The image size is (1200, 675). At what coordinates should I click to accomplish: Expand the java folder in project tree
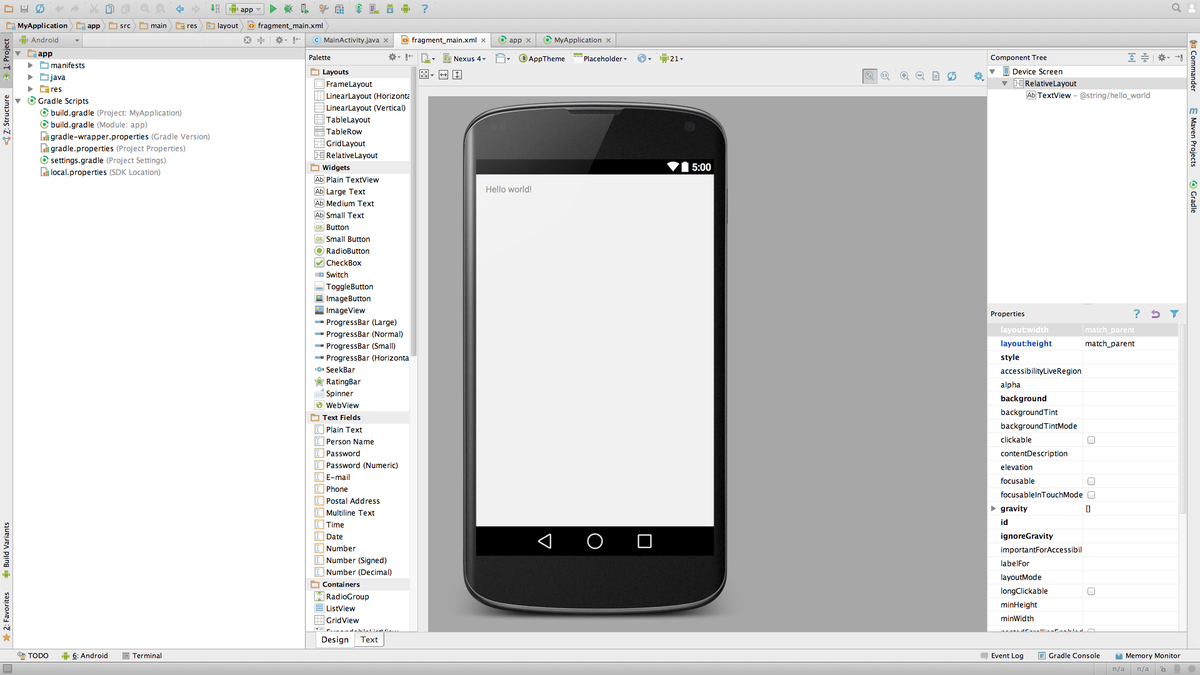pyautogui.click(x=31, y=77)
